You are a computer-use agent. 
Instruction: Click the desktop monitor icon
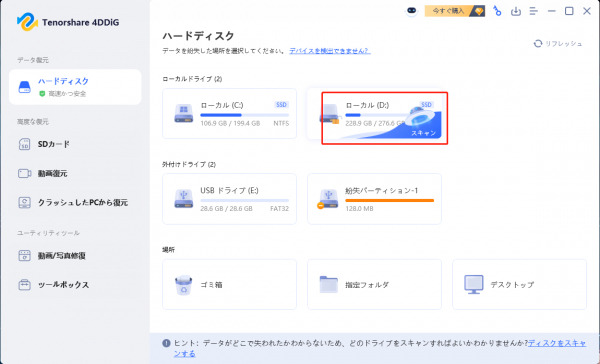(x=474, y=284)
